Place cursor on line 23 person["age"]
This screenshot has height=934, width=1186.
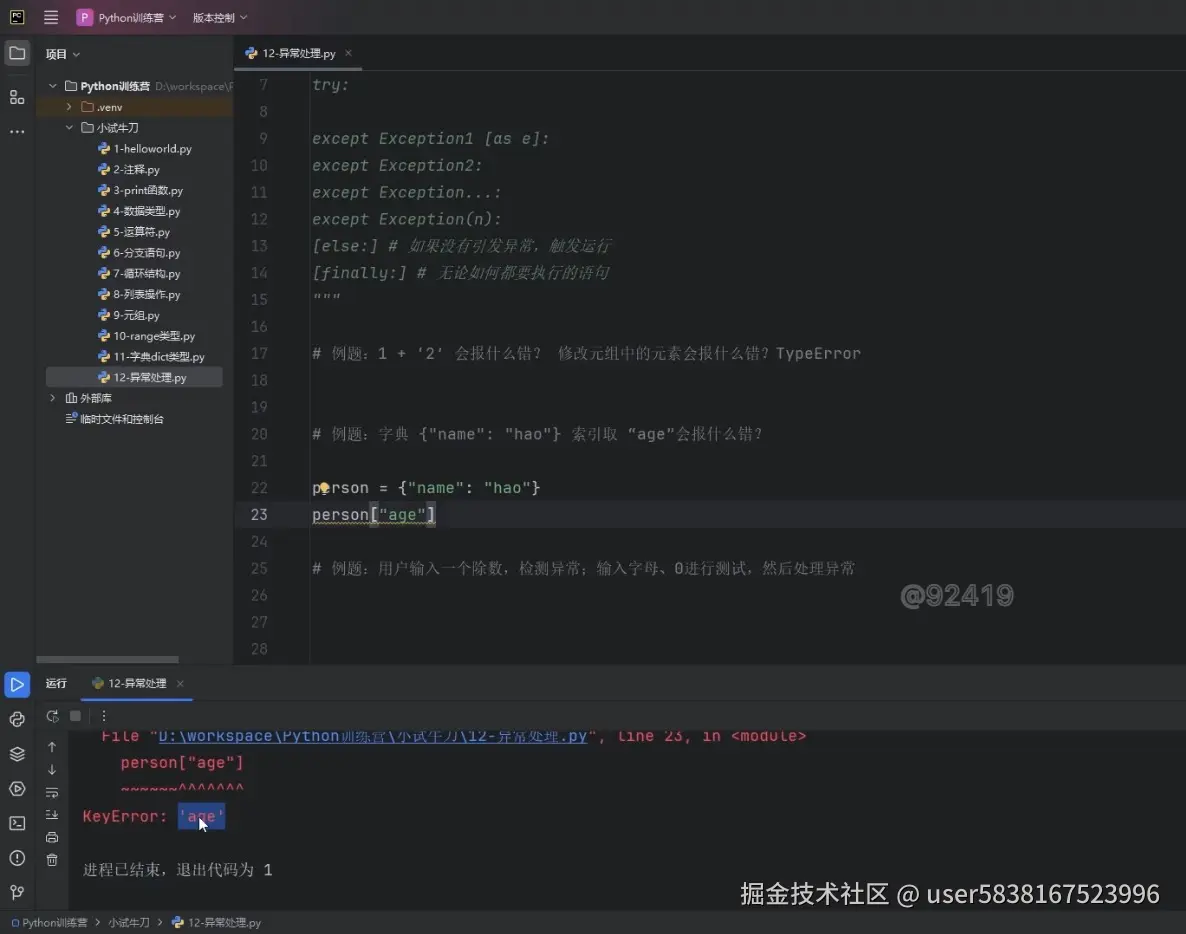(x=374, y=515)
